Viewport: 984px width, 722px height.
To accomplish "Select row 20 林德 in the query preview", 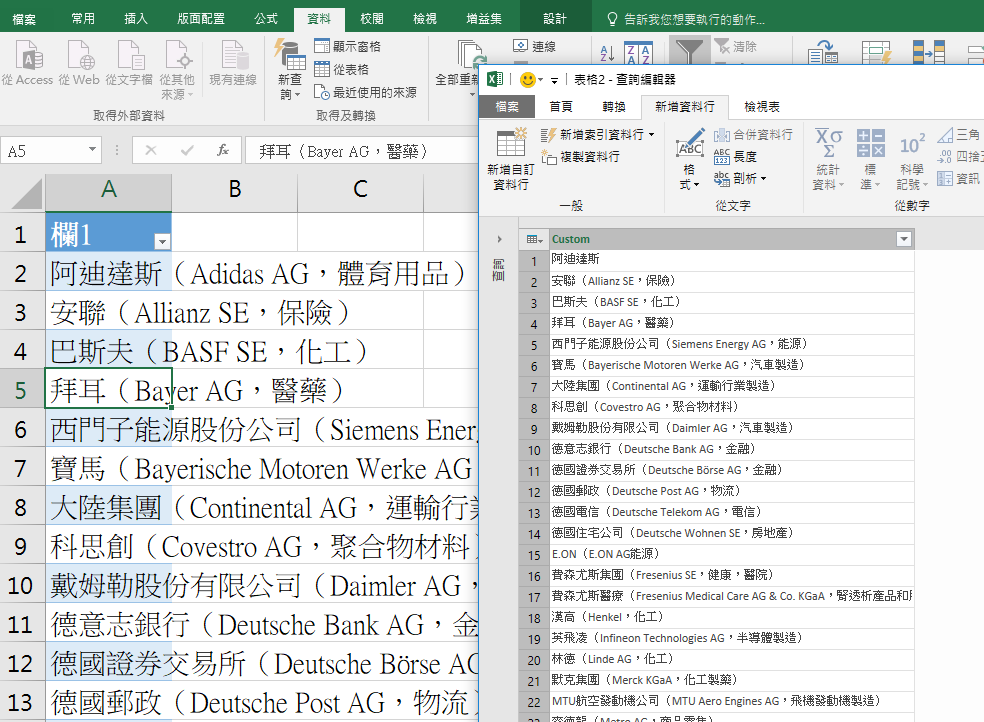I will tap(732, 659).
